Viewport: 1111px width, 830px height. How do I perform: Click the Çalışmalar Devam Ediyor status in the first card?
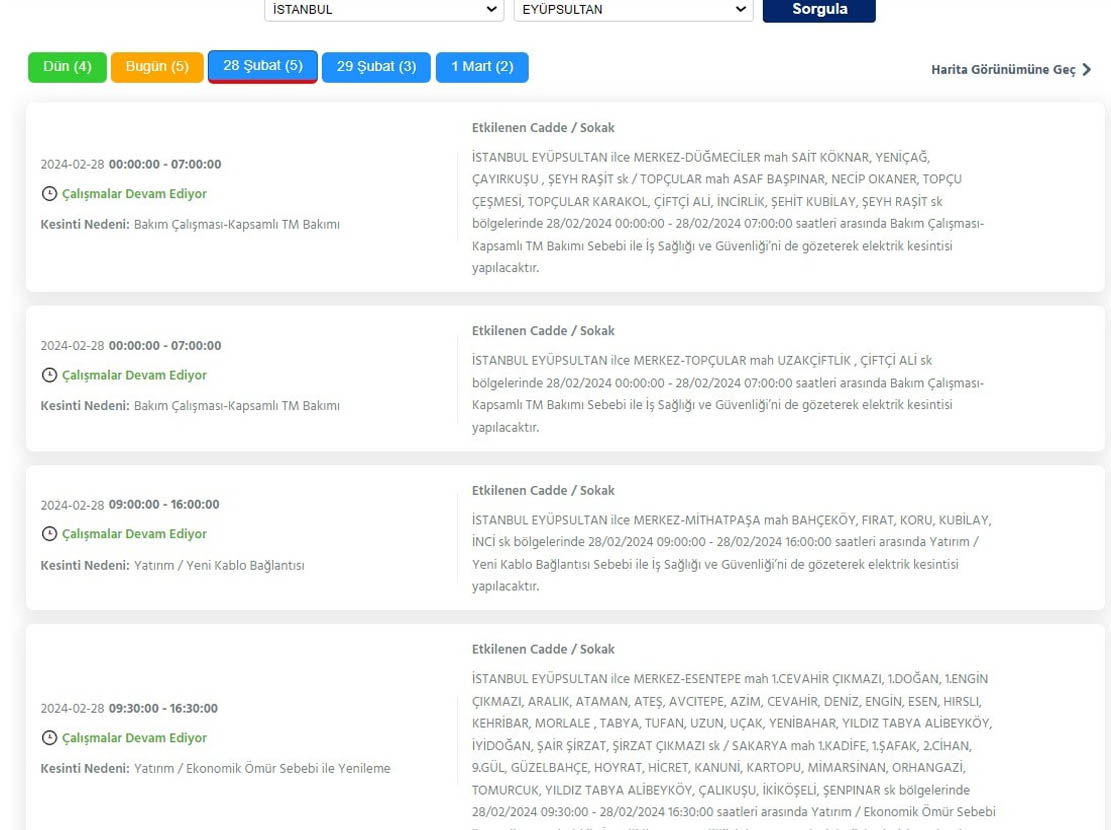[x=134, y=194]
